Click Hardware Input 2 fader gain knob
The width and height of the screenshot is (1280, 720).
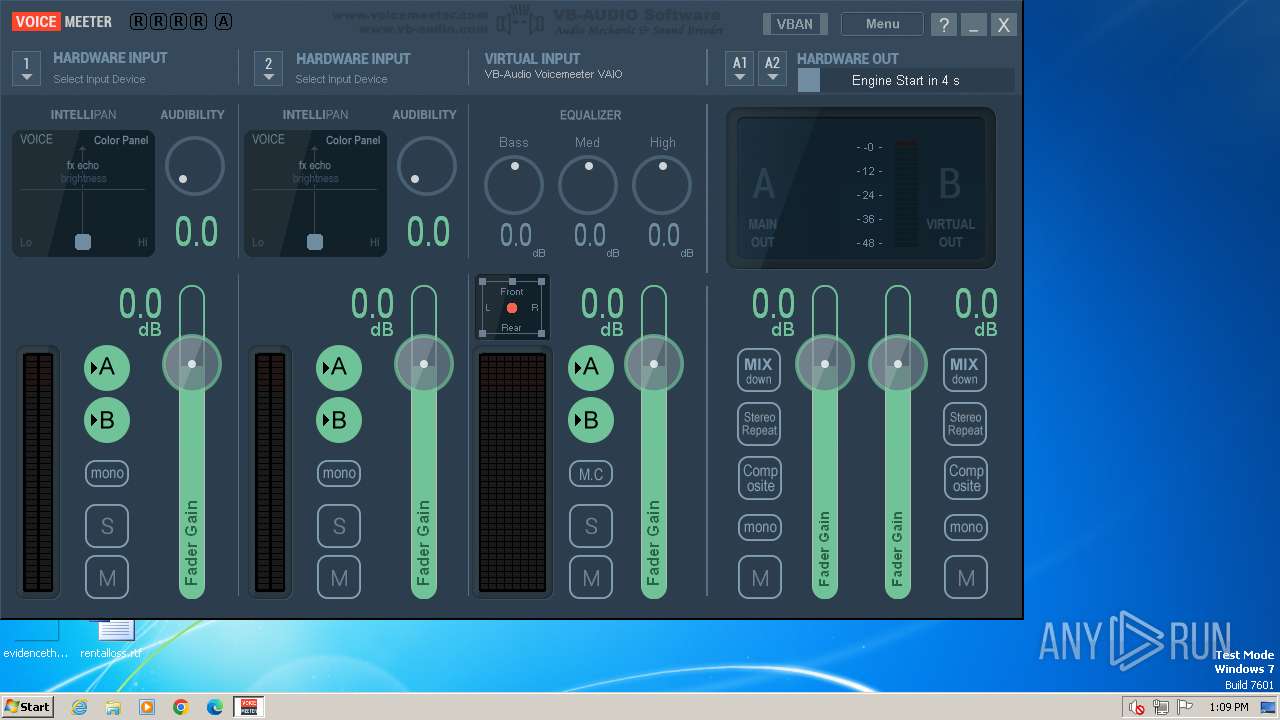point(424,364)
